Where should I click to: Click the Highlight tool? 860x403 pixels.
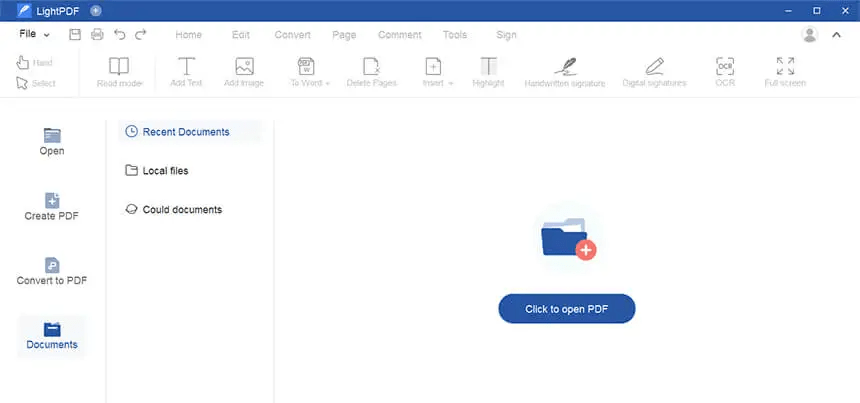tap(488, 72)
